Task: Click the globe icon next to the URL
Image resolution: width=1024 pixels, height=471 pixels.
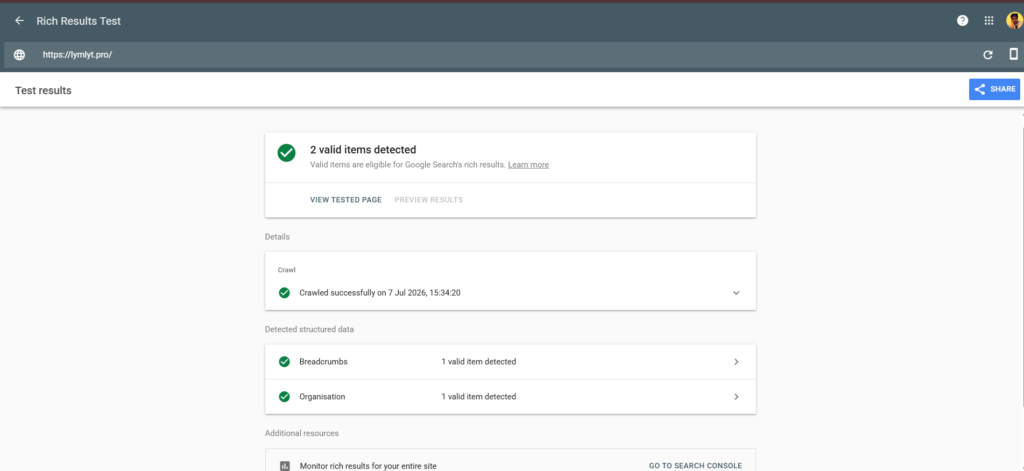Action: point(20,55)
